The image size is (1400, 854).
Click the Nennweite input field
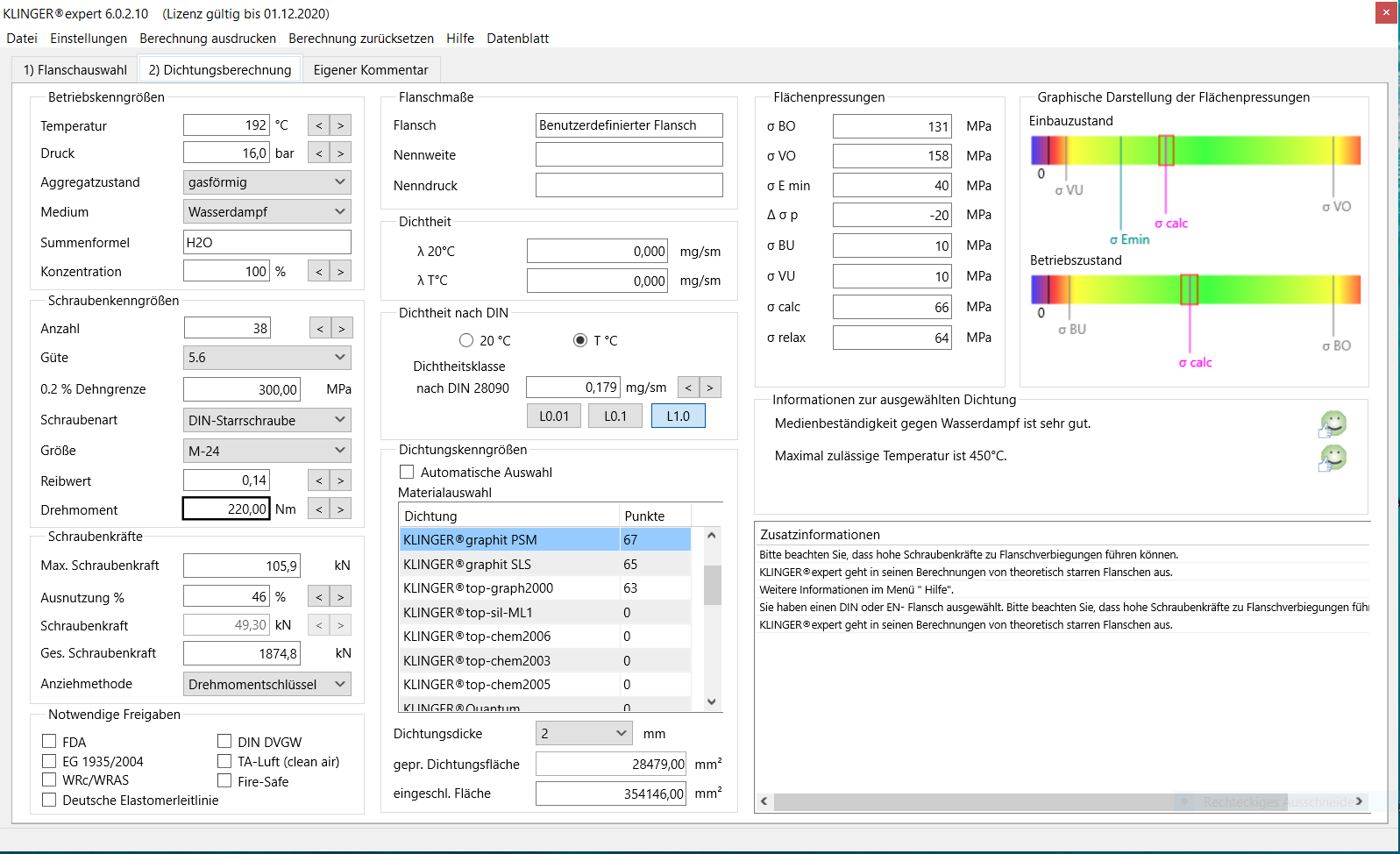pyautogui.click(x=629, y=155)
